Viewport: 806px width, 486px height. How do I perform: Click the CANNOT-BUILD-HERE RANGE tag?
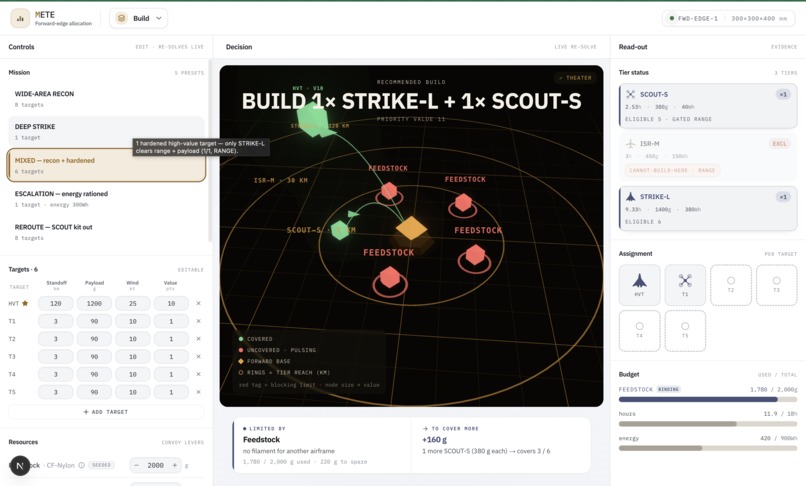pos(672,170)
